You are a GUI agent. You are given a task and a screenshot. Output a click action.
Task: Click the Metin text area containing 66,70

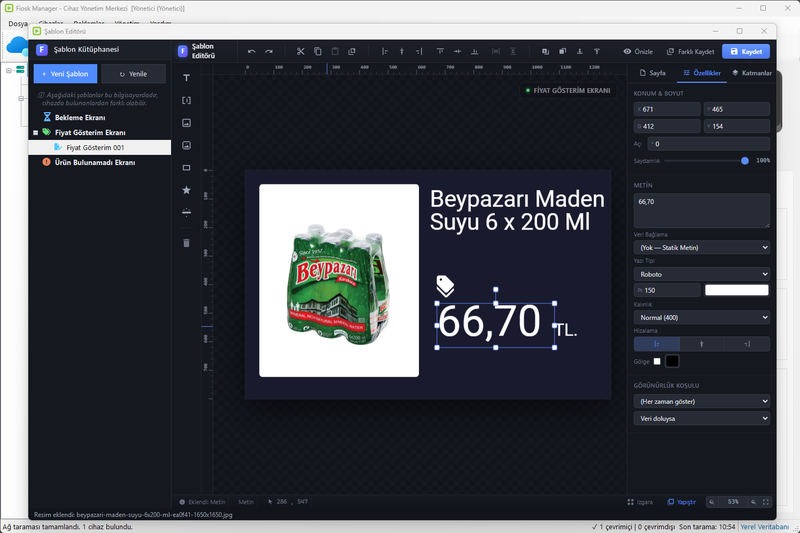pos(702,210)
